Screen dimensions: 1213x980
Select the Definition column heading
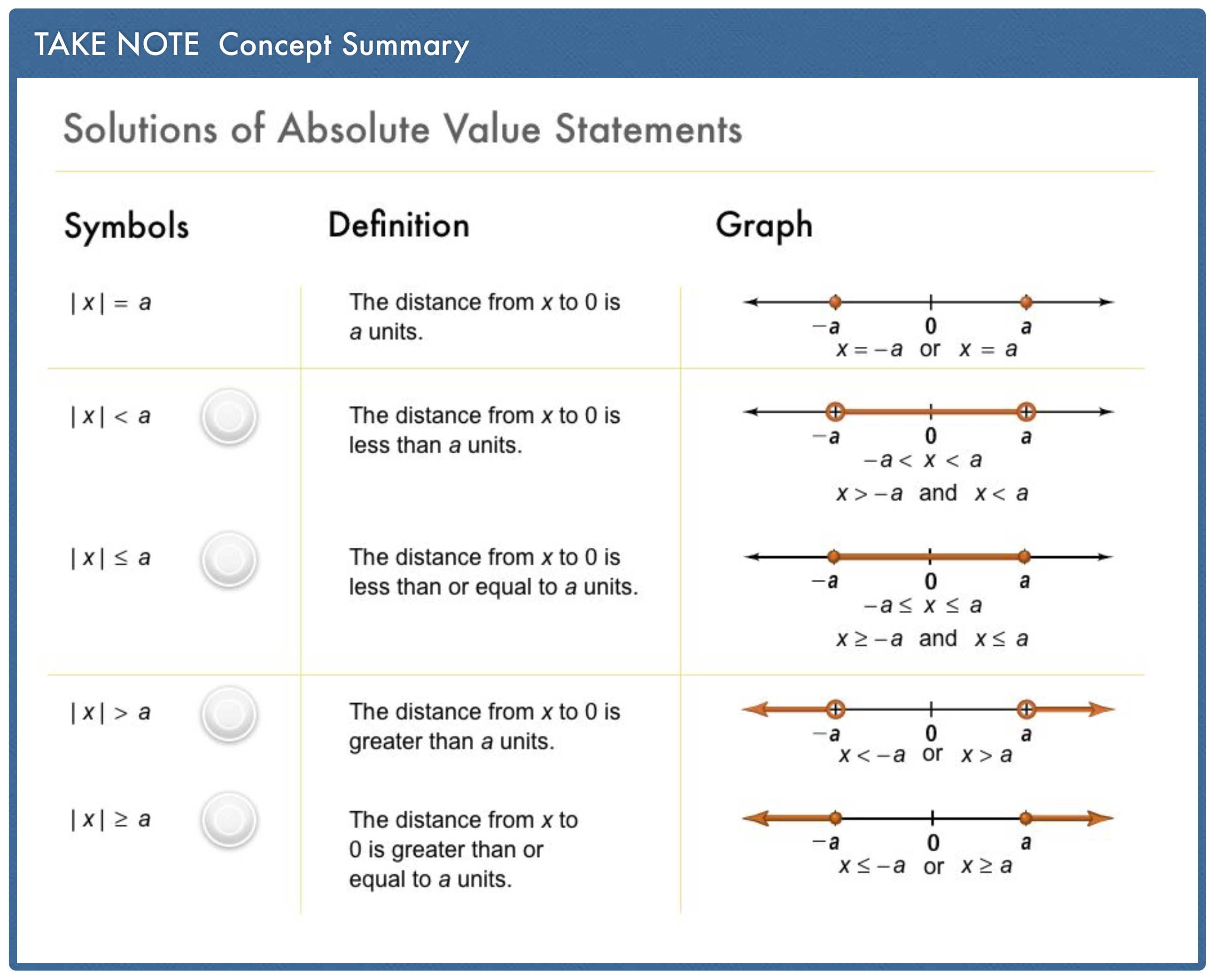click(398, 225)
